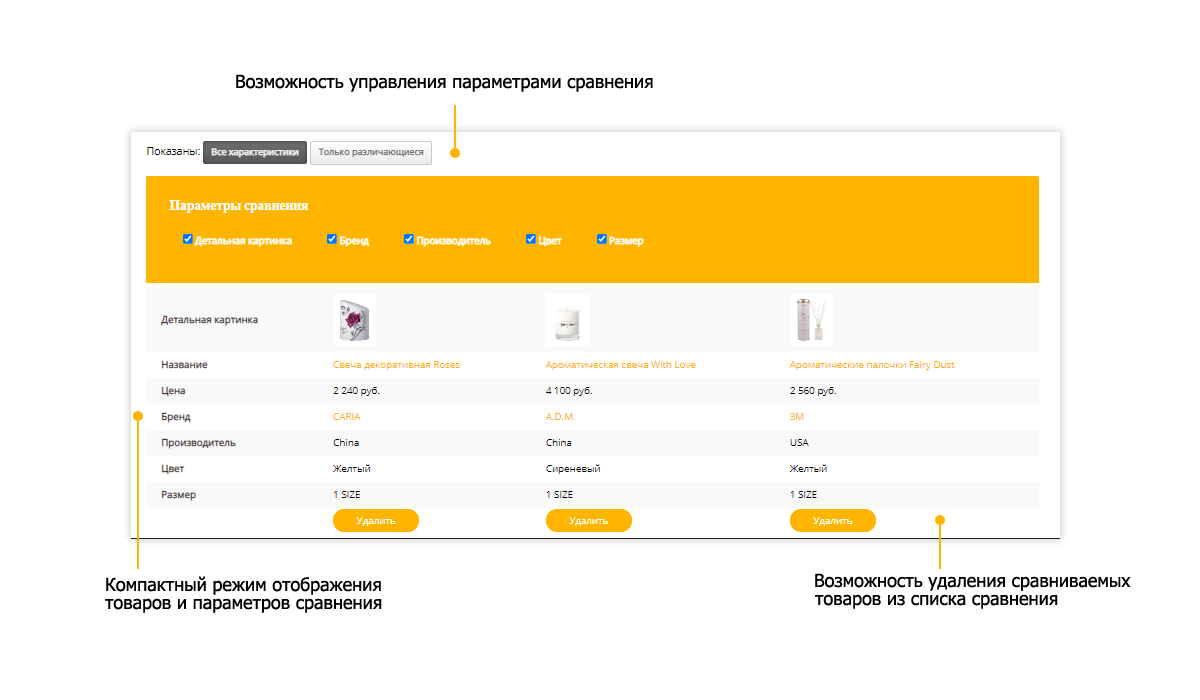This screenshot has width=1200, height=700.
Task: Click the "Производитель" row label in table
Action: [198, 443]
